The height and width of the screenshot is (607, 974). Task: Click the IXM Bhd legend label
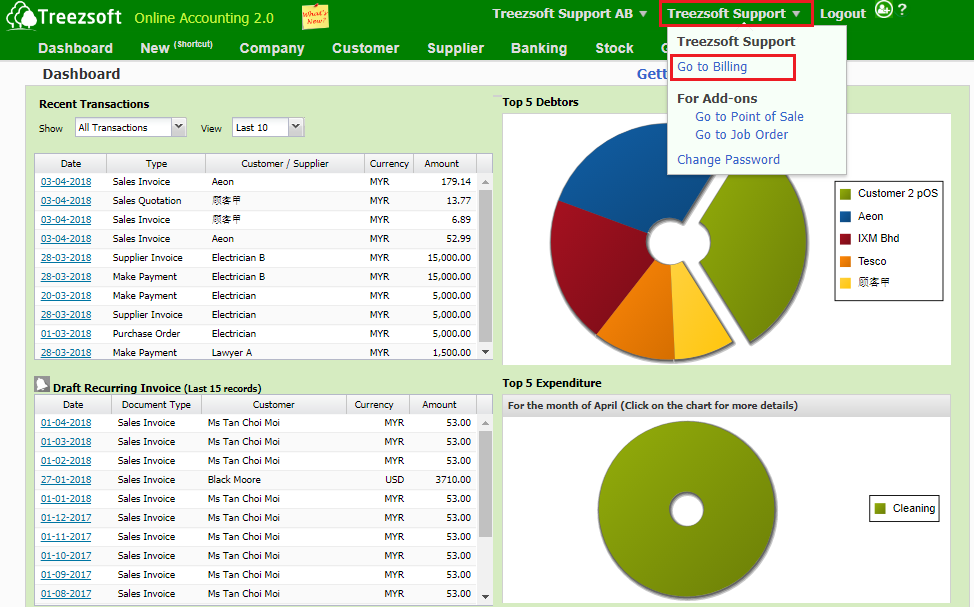[878, 239]
